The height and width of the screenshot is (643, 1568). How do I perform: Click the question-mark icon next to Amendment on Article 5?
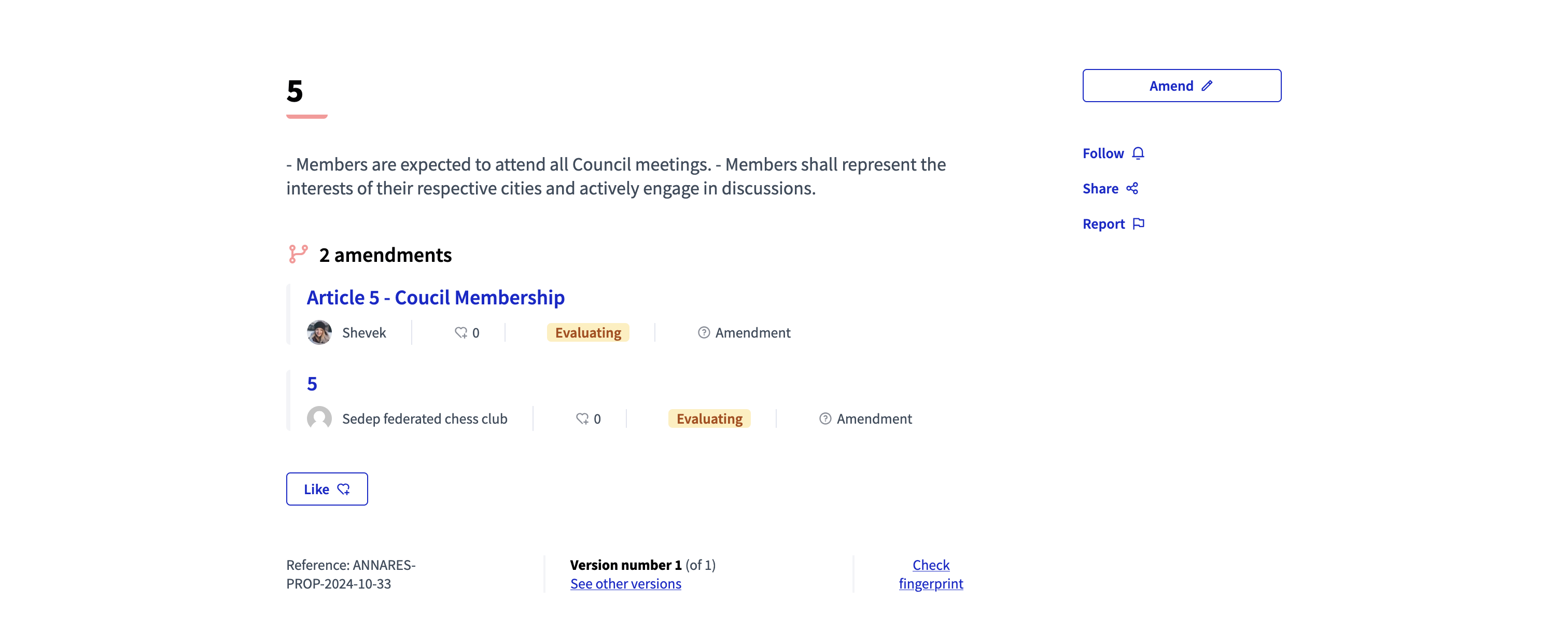(704, 332)
